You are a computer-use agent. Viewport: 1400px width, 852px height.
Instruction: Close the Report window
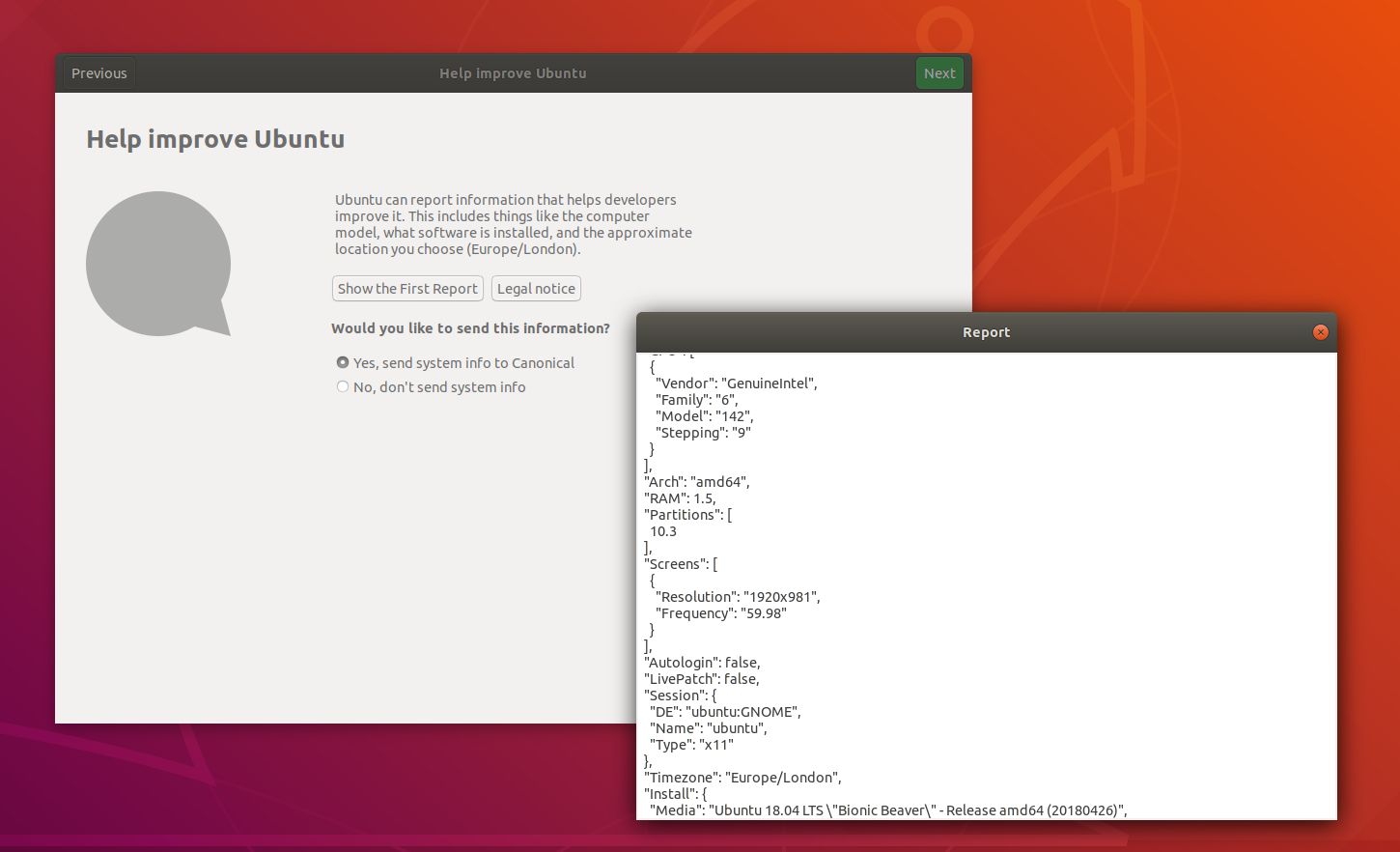1320,331
